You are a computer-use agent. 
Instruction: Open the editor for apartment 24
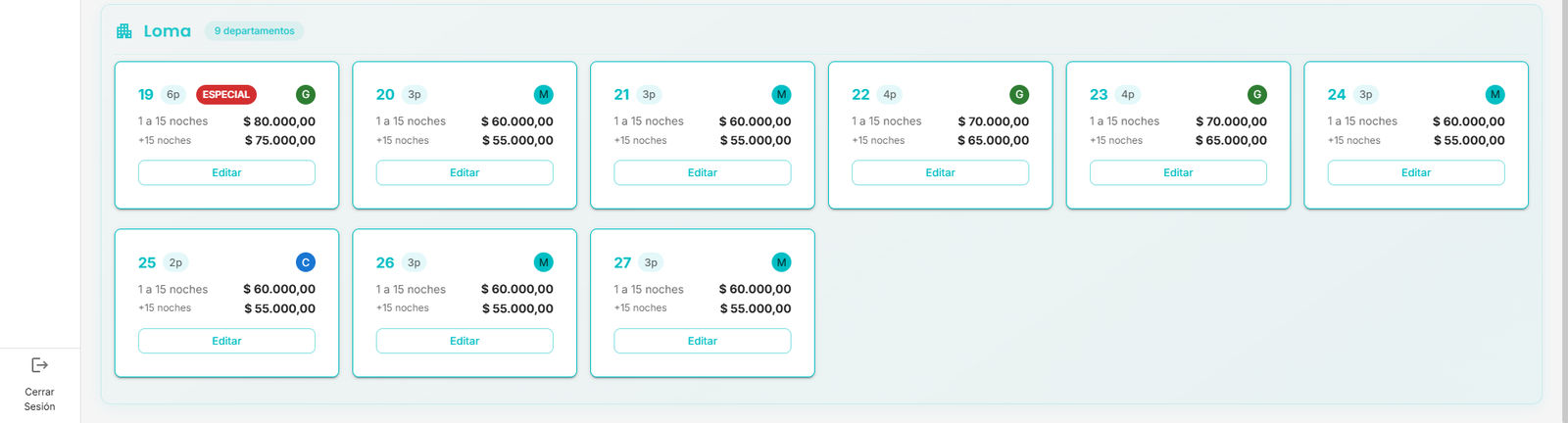[1415, 172]
